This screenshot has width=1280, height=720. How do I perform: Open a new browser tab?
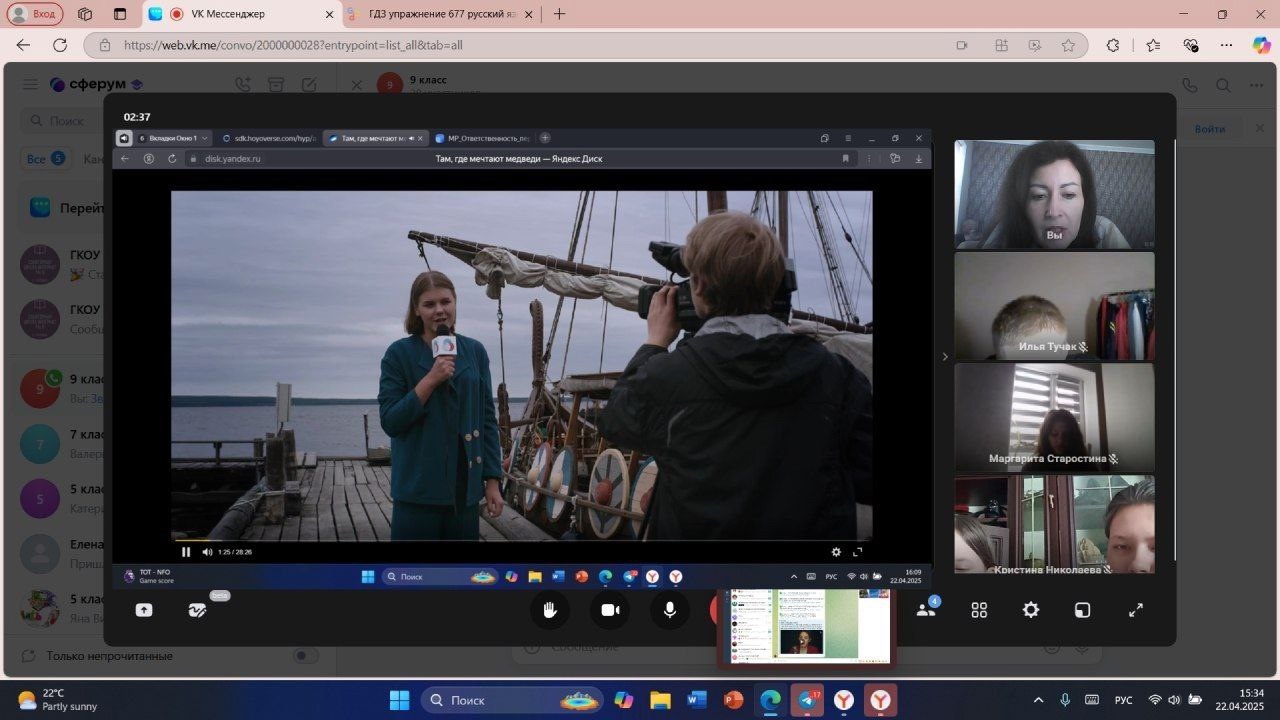click(559, 14)
